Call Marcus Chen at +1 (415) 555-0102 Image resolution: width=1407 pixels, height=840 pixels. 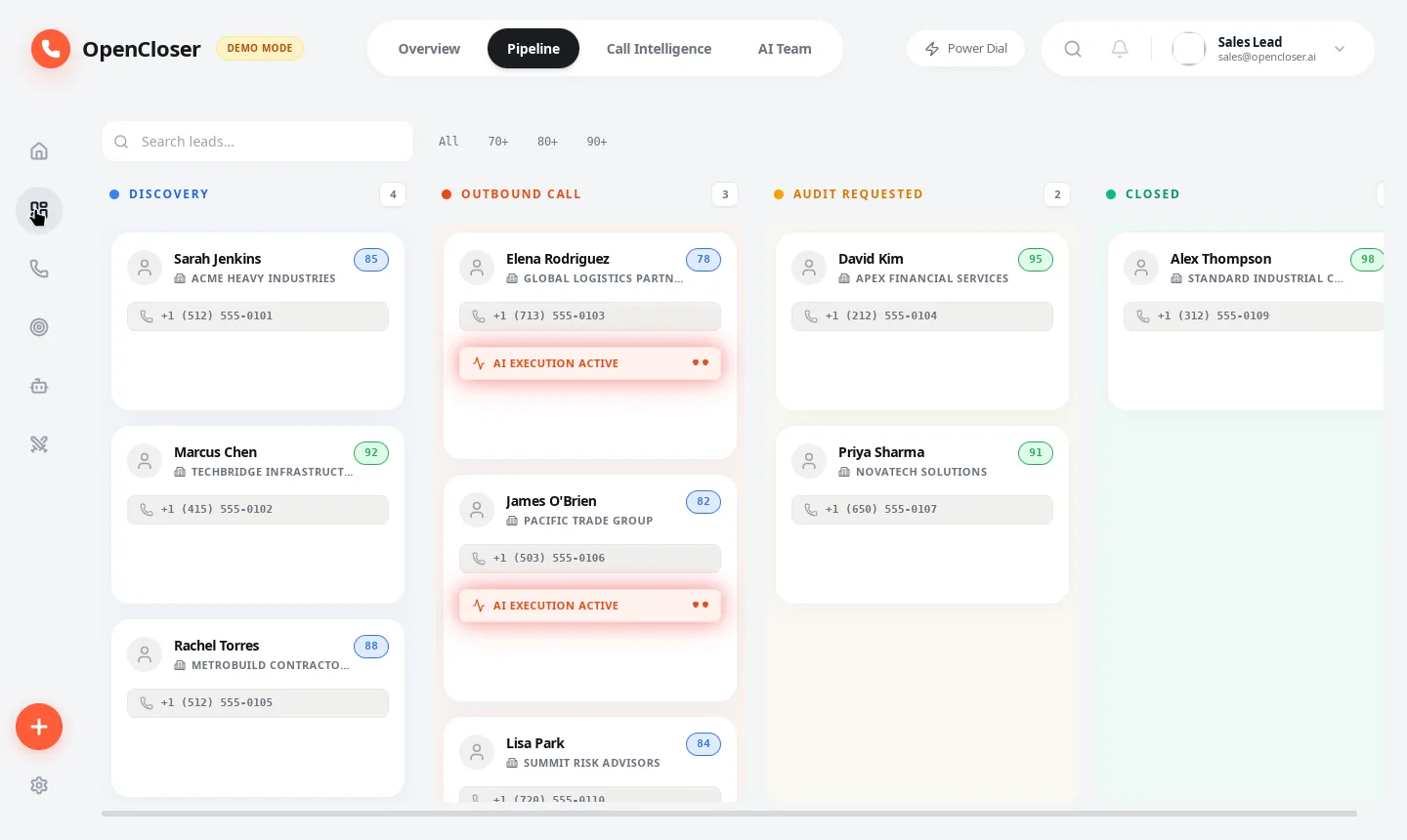tap(258, 510)
